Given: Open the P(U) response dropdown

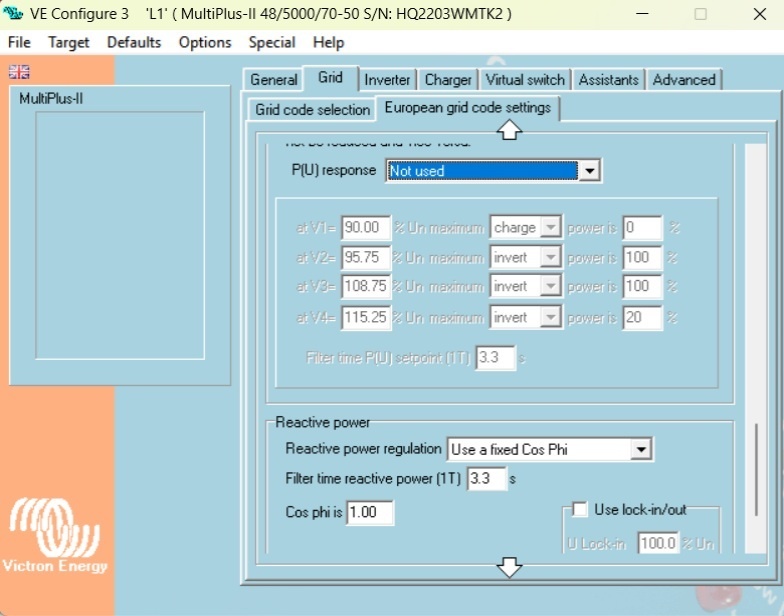Looking at the screenshot, I should (590, 171).
